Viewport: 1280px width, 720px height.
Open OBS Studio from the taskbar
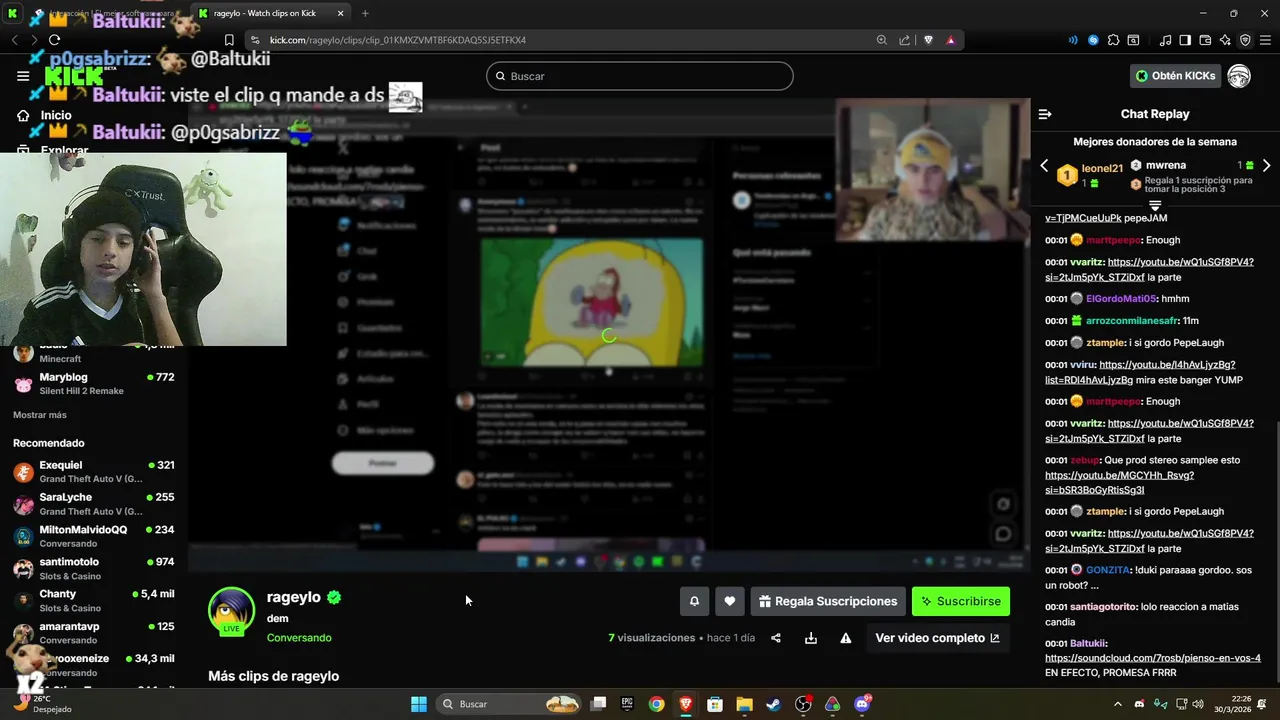tap(803, 704)
